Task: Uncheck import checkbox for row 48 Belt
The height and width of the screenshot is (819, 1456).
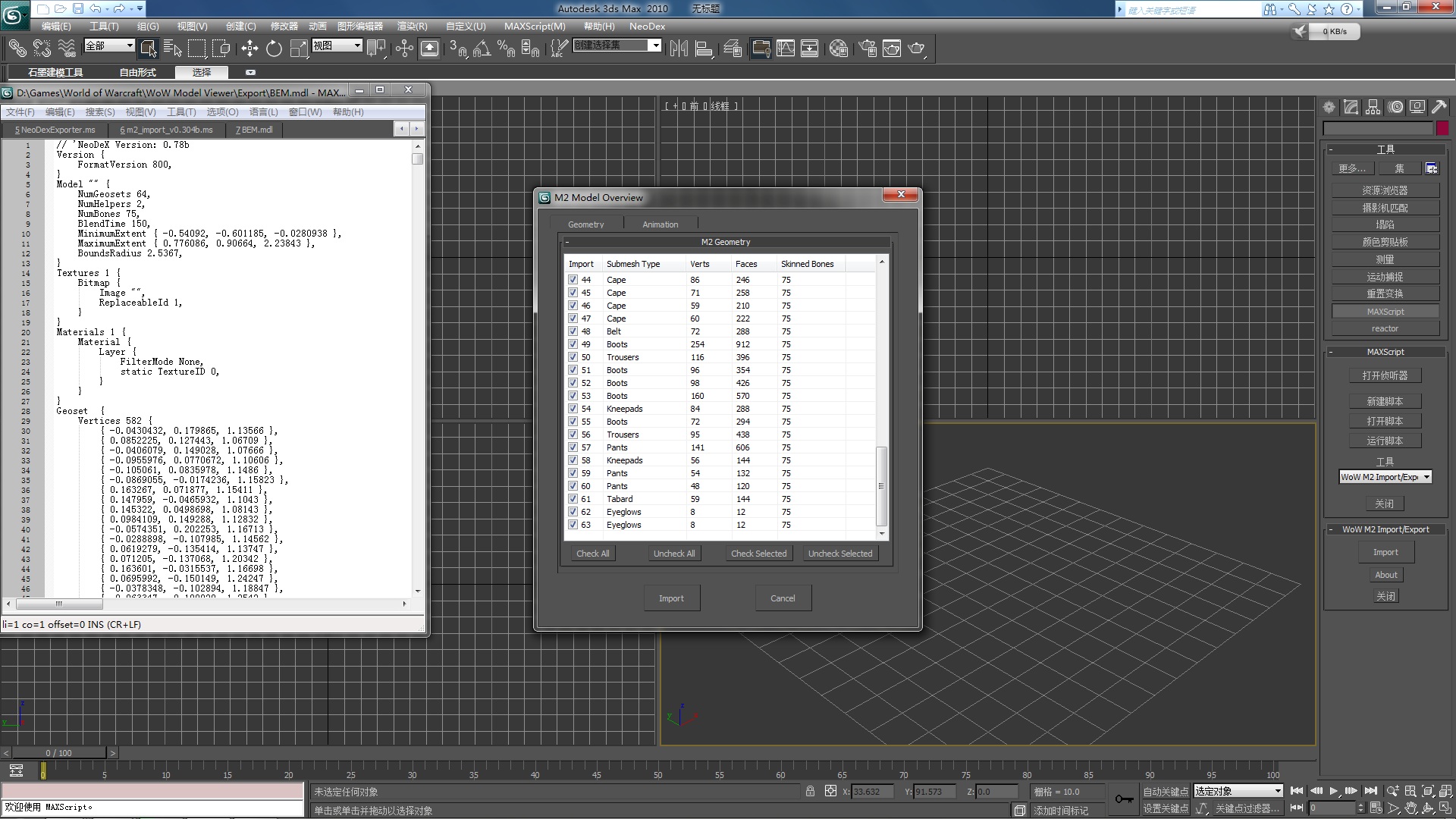Action: (573, 331)
